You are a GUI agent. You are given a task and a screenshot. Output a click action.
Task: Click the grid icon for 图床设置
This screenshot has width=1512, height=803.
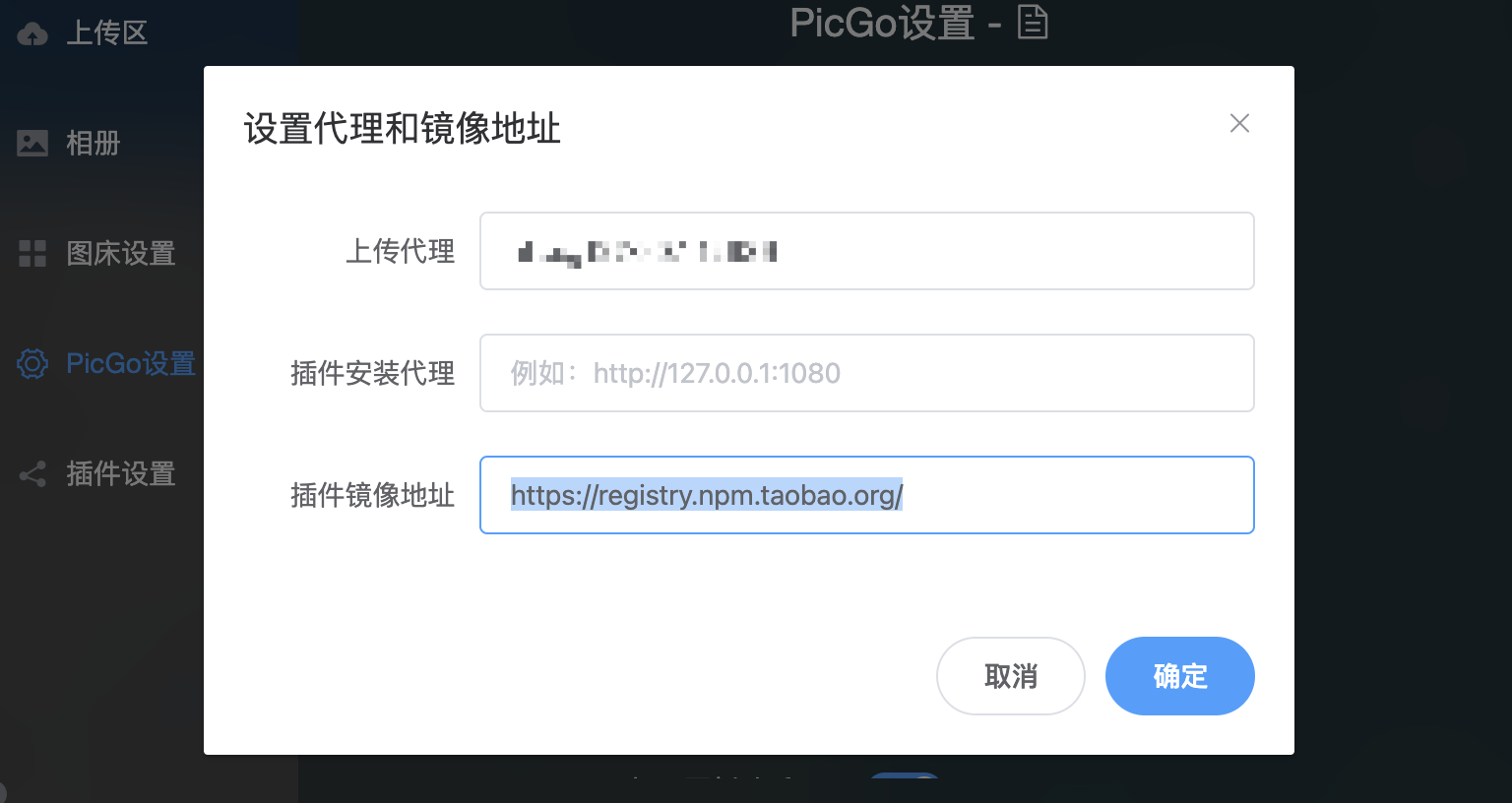(32, 254)
